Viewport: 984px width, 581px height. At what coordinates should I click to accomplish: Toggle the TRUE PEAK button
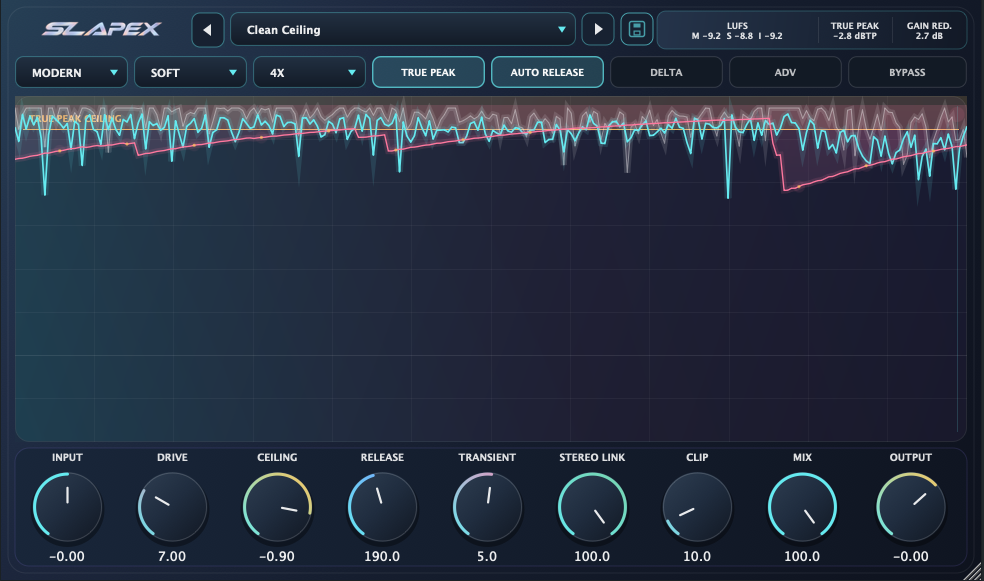click(429, 73)
